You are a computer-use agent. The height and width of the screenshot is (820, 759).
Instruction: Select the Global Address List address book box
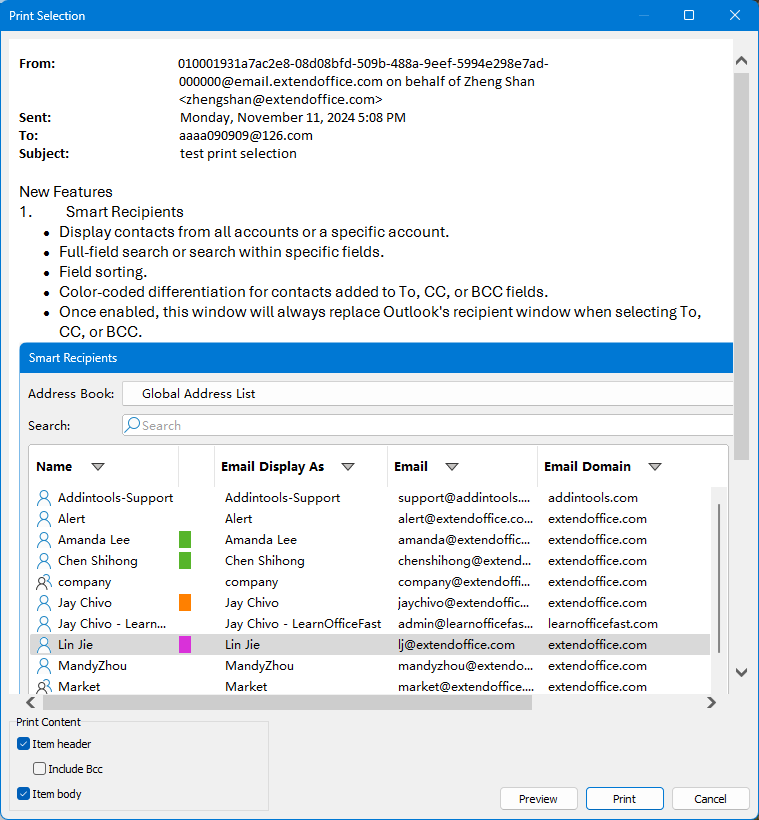[428, 394]
